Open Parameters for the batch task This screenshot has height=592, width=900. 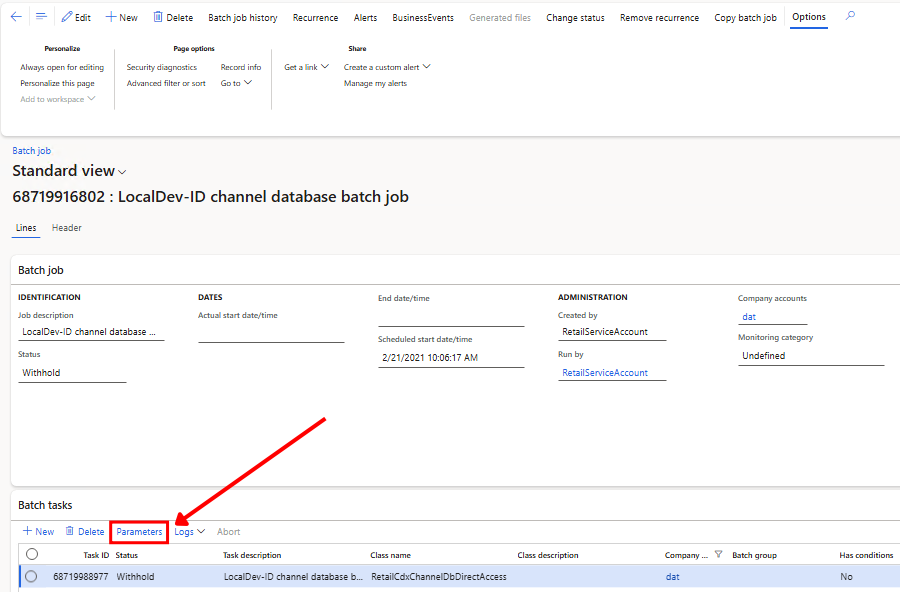139,532
